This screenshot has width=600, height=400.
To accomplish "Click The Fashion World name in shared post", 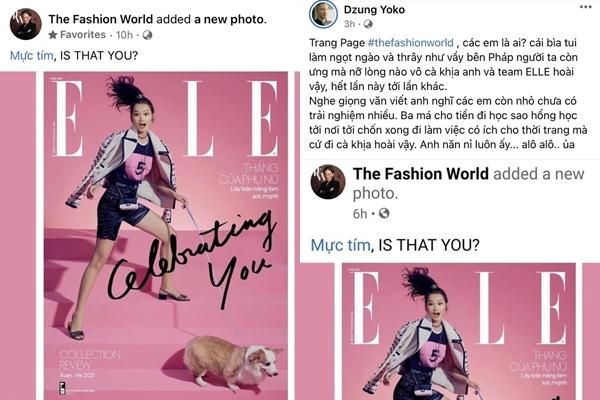I will pyautogui.click(x=421, y=174).
